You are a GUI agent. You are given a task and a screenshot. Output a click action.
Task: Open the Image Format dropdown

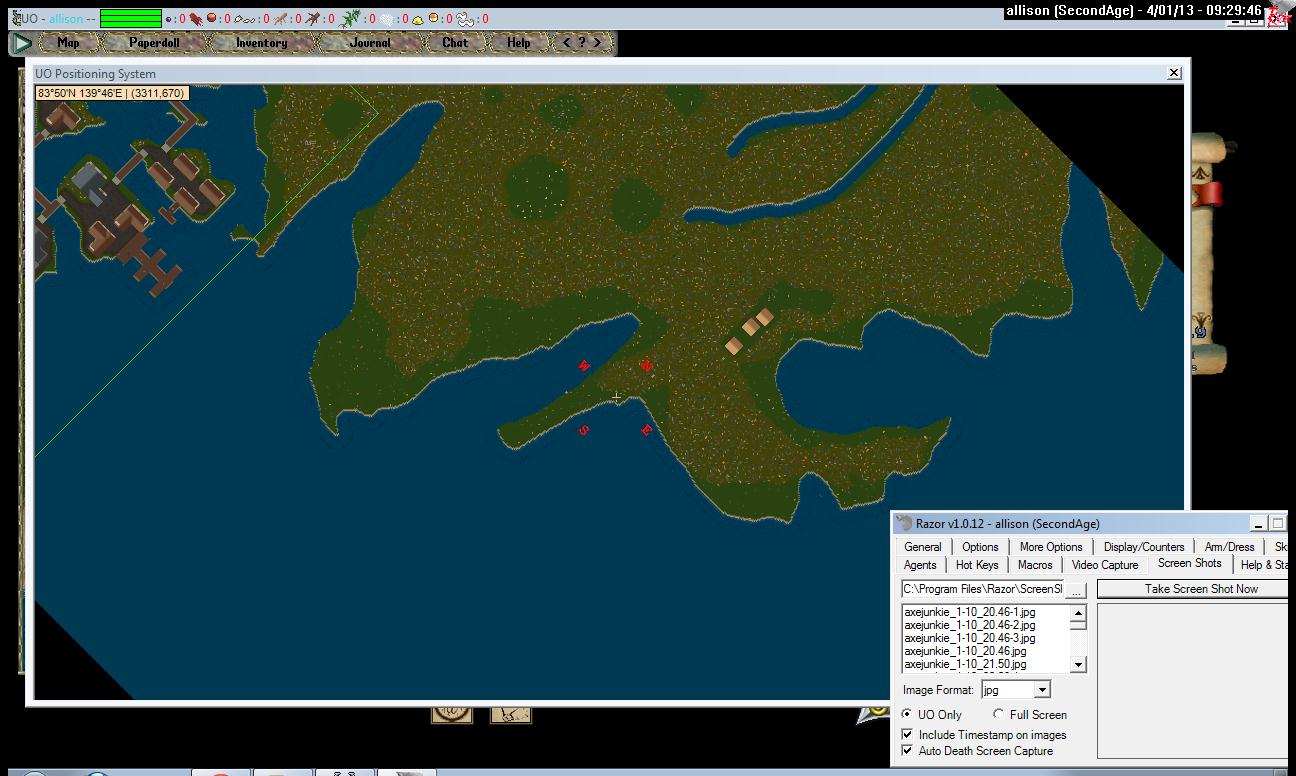coord(1042,690)
